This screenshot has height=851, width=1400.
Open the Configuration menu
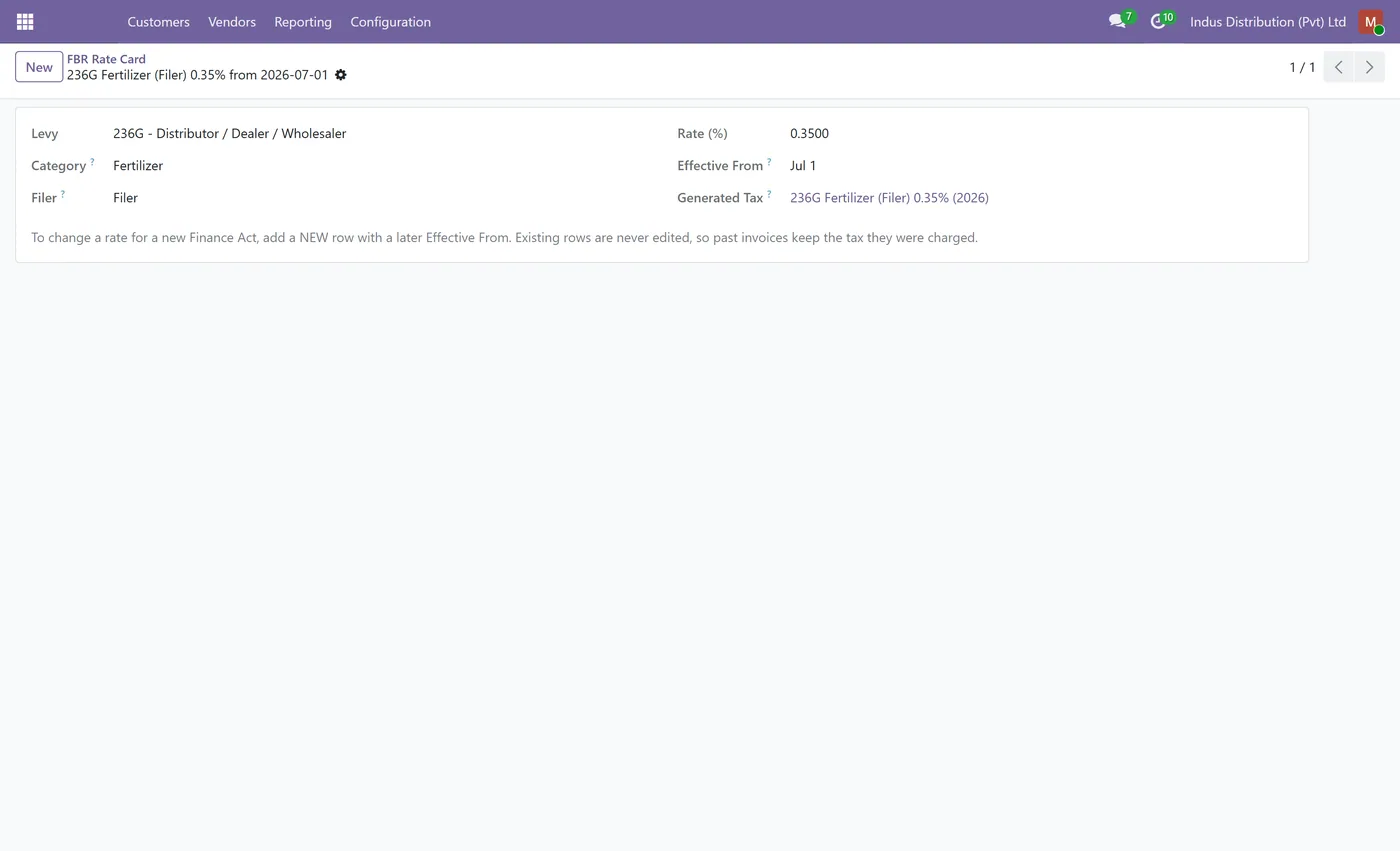coord(390,21)
